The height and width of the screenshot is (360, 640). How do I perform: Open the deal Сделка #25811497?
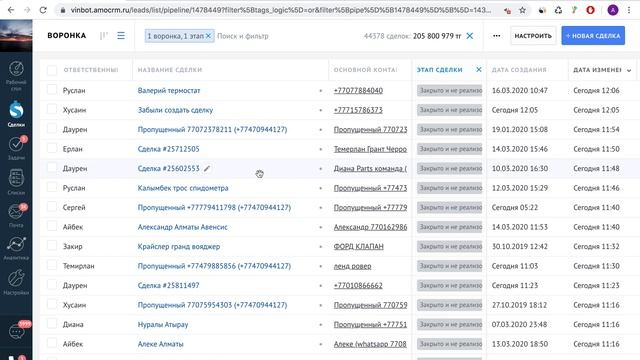coord(169,285)
